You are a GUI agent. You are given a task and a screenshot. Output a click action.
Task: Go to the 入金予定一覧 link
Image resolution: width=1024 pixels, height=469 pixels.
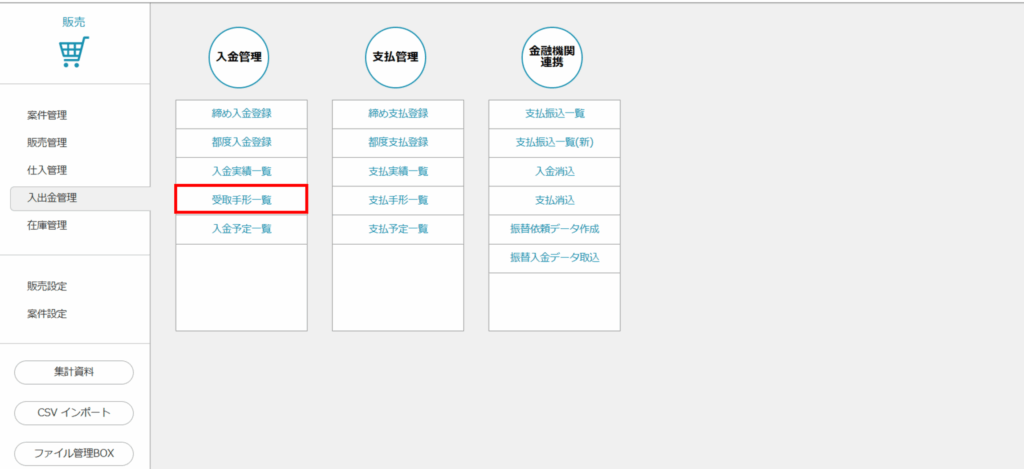[x=241, y=229]
